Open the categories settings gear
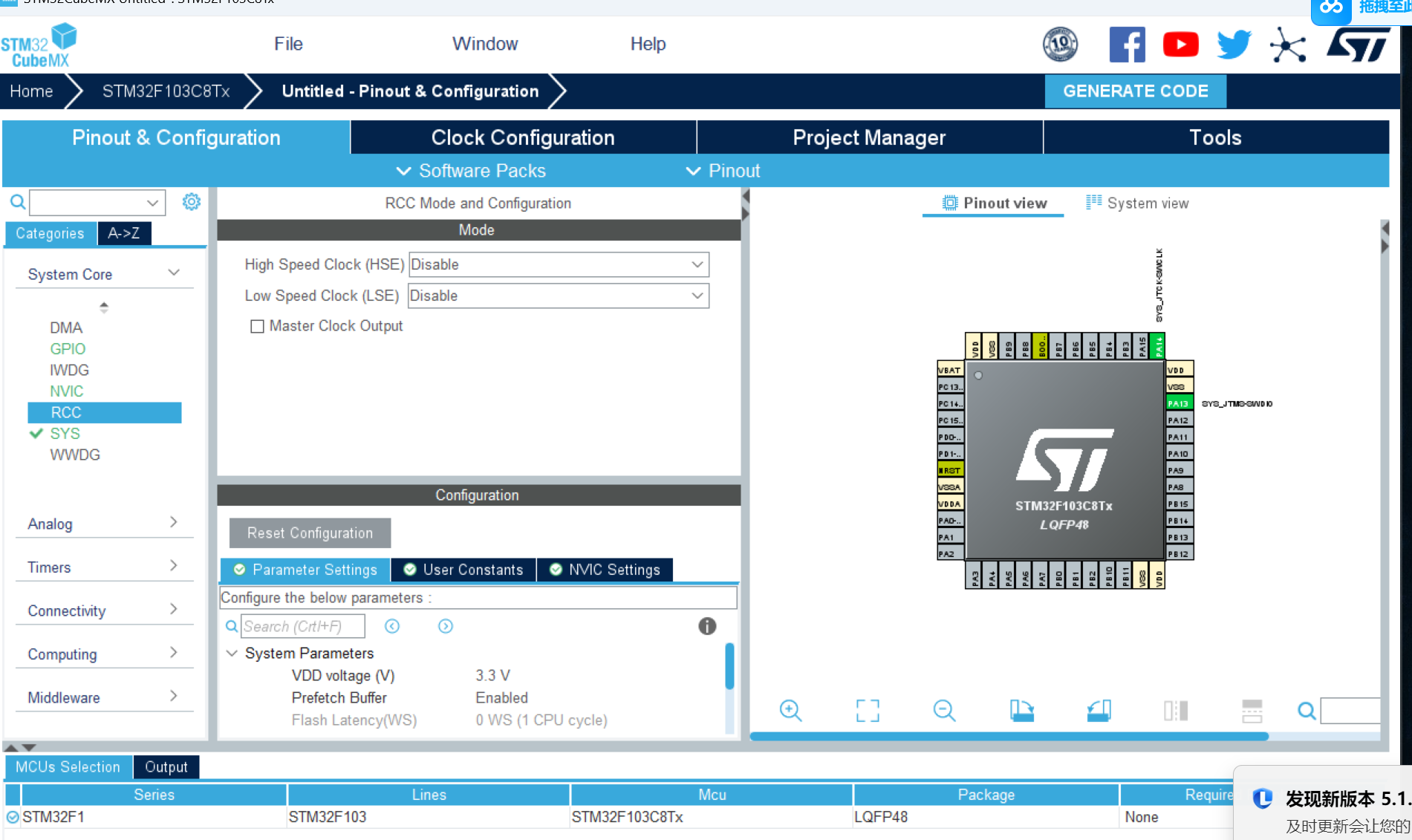 (x=192, y=202)
